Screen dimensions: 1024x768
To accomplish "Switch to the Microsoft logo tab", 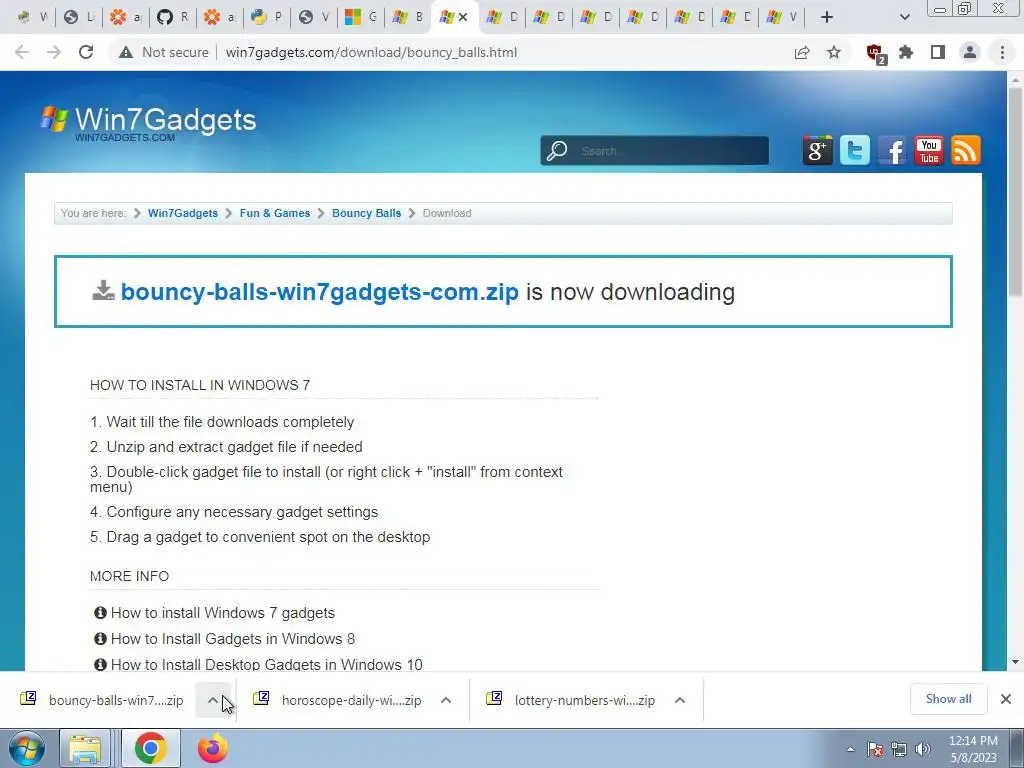I will 361,17.
